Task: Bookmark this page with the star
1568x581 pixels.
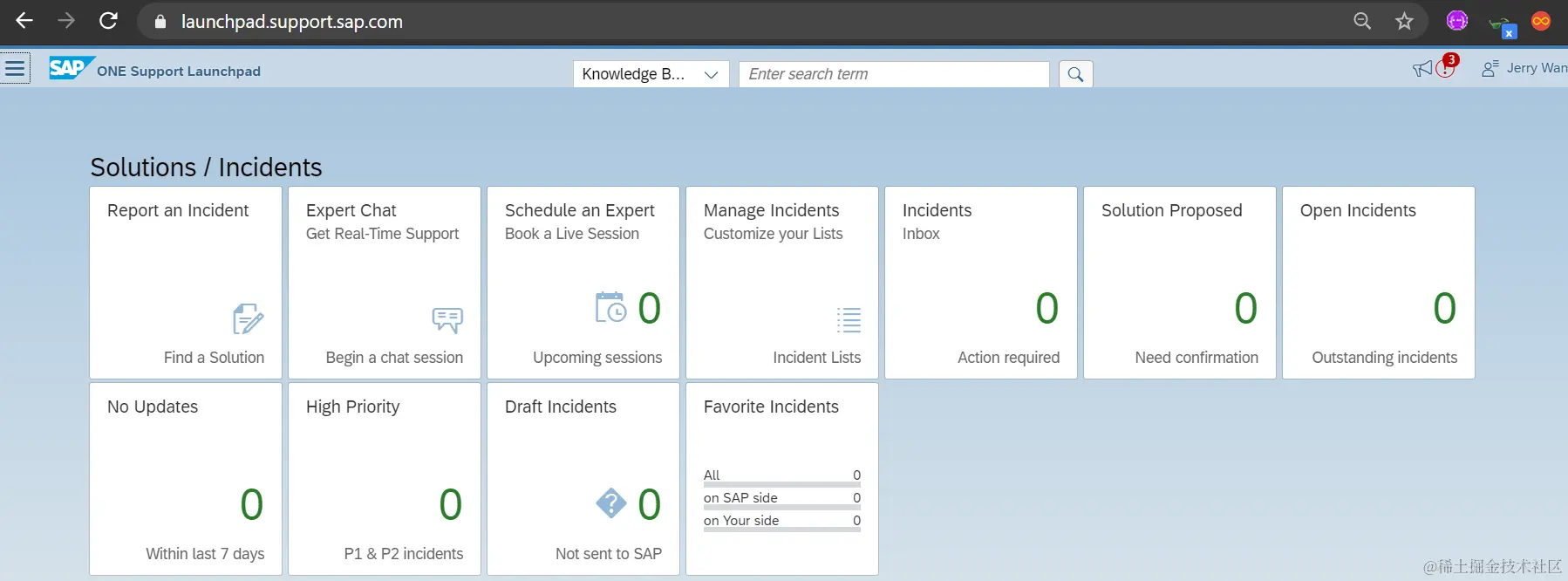Action: 1404,21
